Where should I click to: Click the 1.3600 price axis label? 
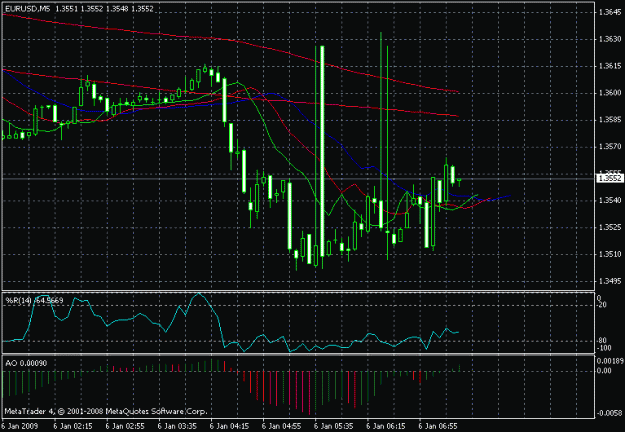pyautogui.click(x=609, y=93)
